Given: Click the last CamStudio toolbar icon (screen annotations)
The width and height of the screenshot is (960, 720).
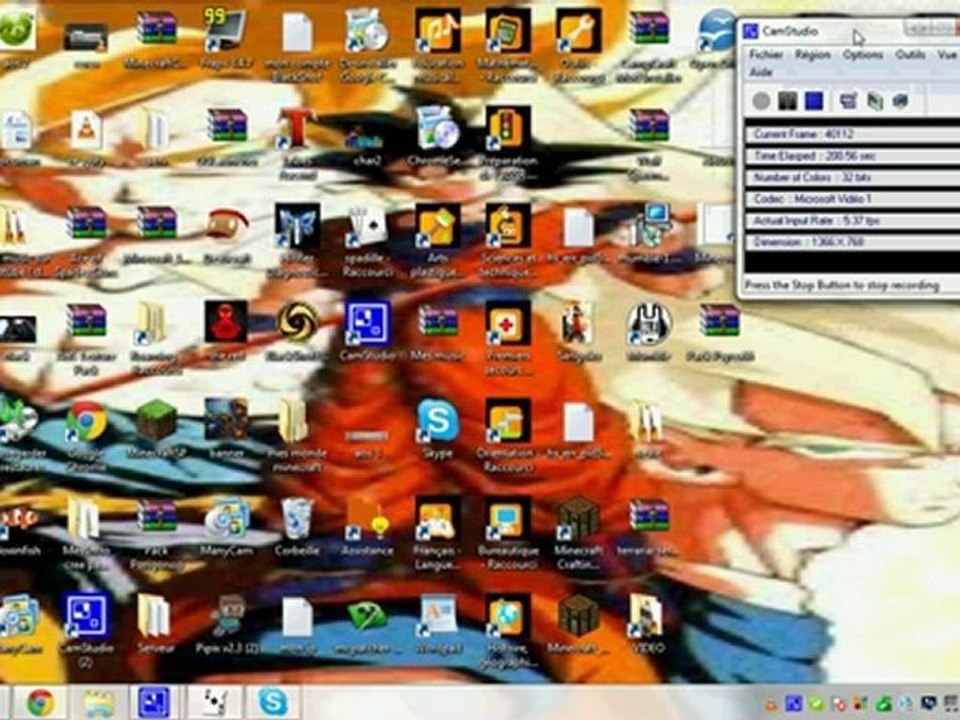Looking at the screenshot, I should point(900,100).
